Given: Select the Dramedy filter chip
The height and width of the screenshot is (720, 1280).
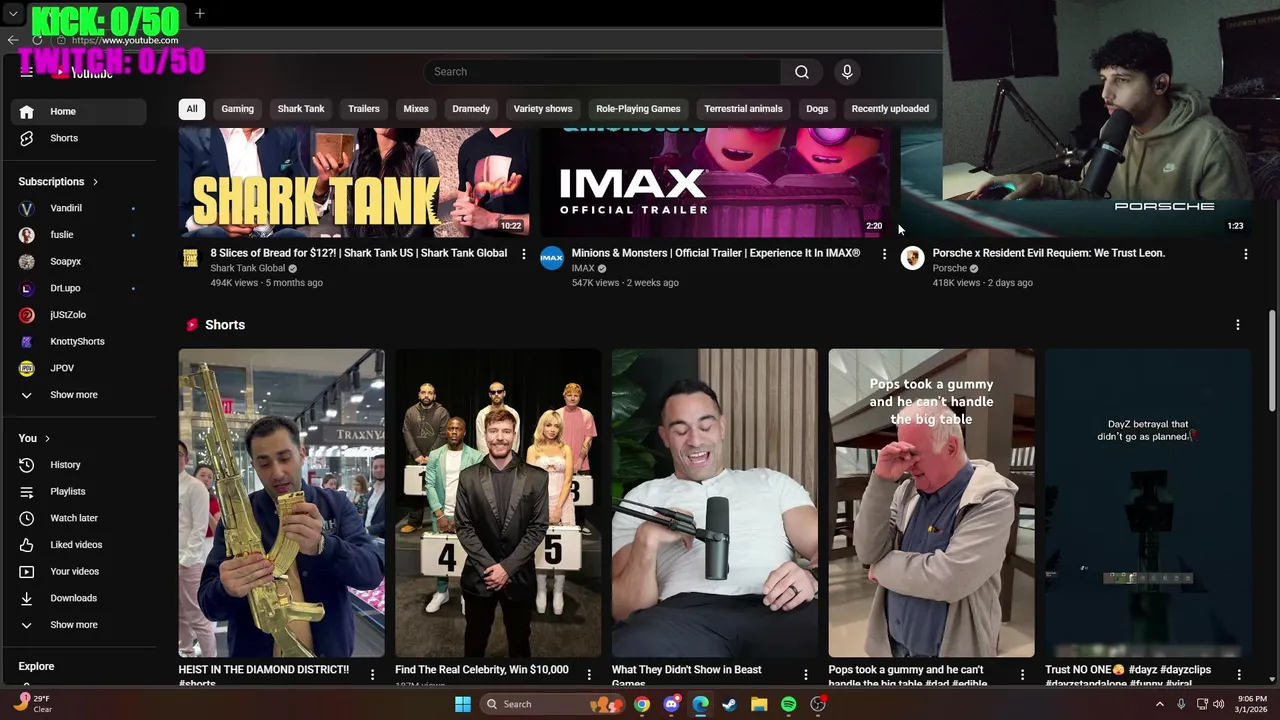Looking at the screenshot, I should click(x=471, y=109).
